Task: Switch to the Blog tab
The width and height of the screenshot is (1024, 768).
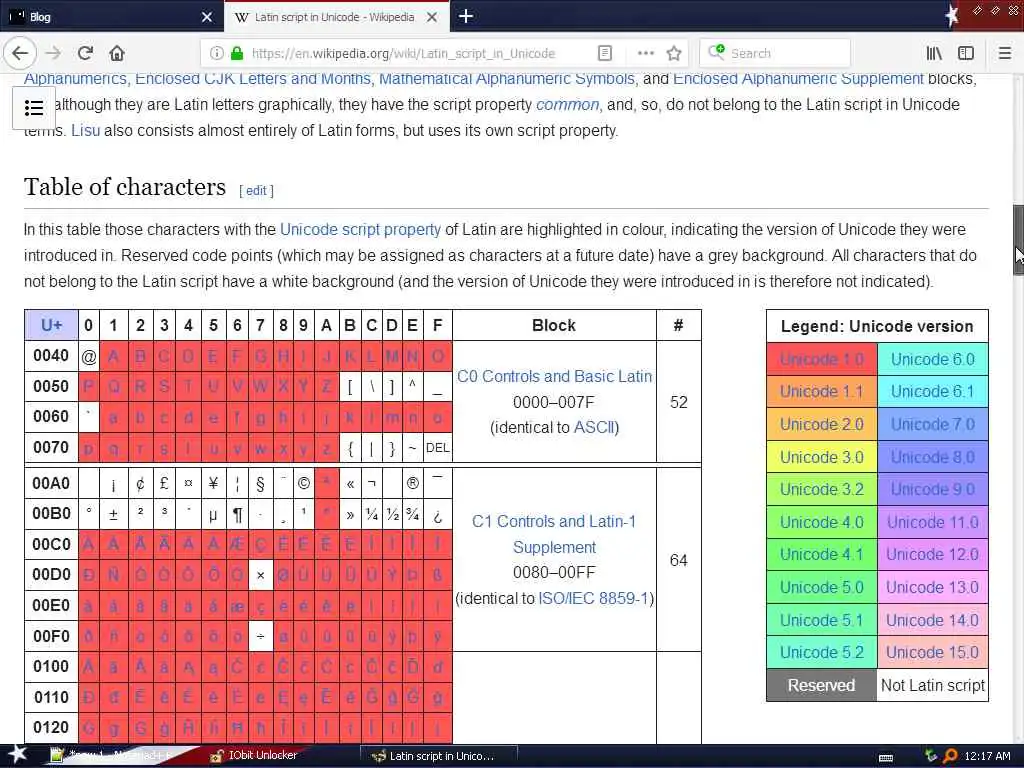Action: (x=111, y=17)
